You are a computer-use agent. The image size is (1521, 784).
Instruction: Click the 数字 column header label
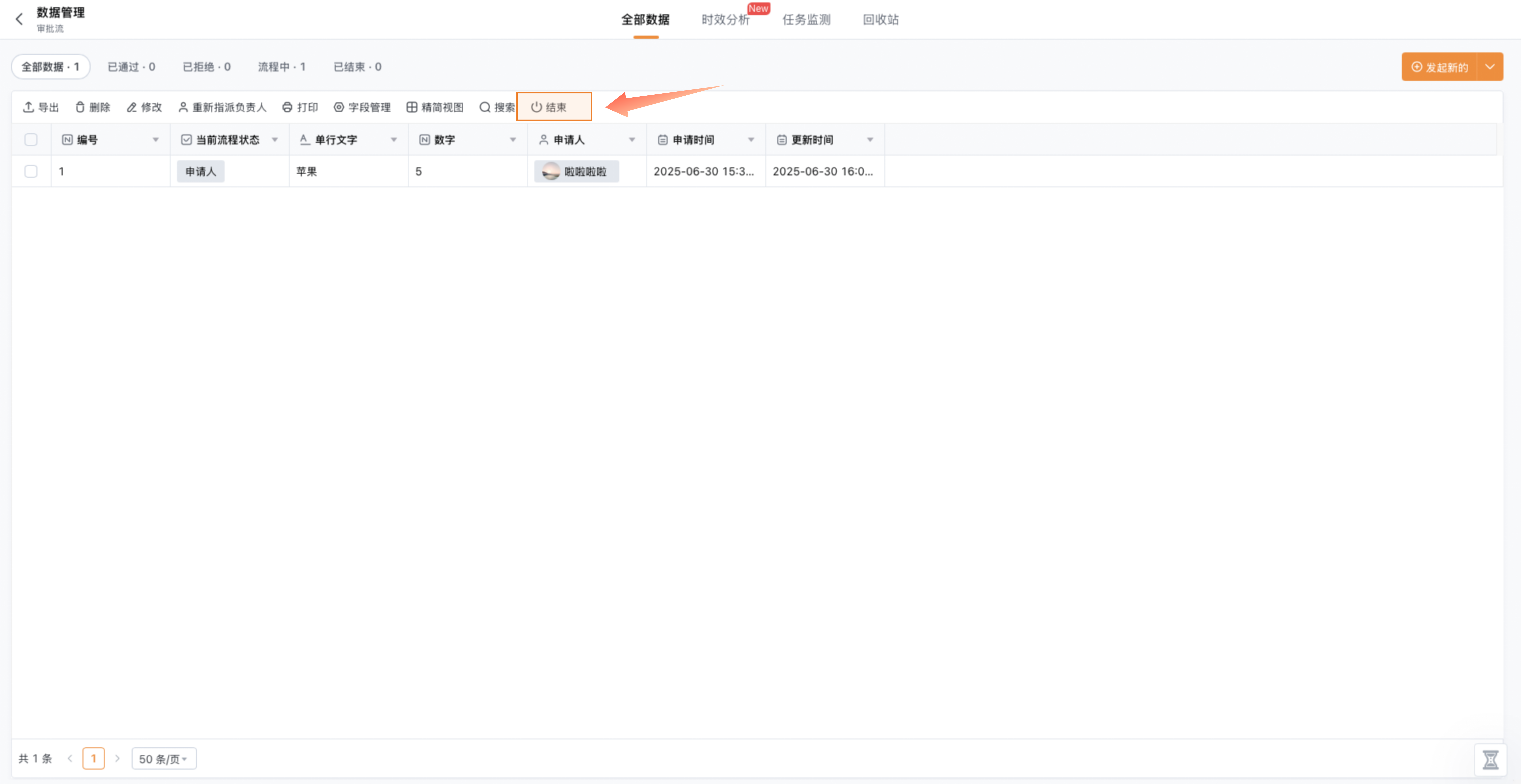tap(445, 140)
